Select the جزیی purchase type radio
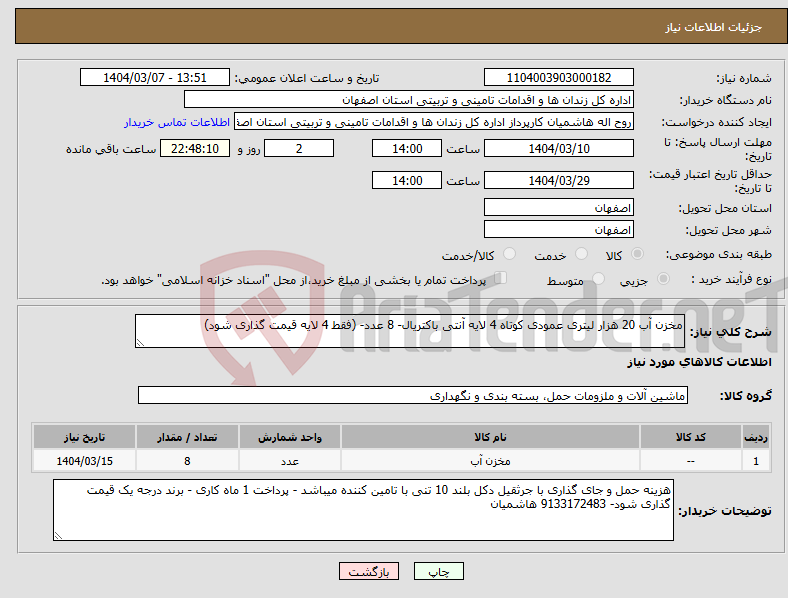Viewport: 788px width, 598px height. (663, 278)
